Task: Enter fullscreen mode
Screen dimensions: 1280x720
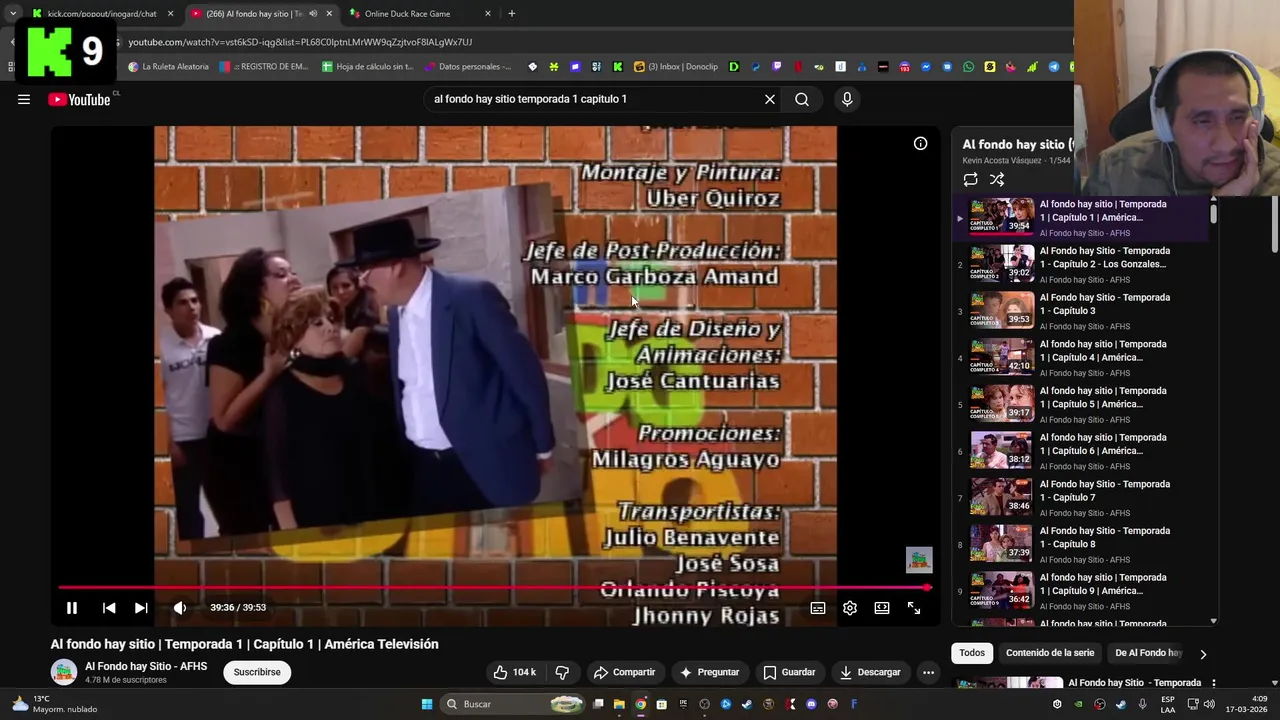Action: point(914,607)
